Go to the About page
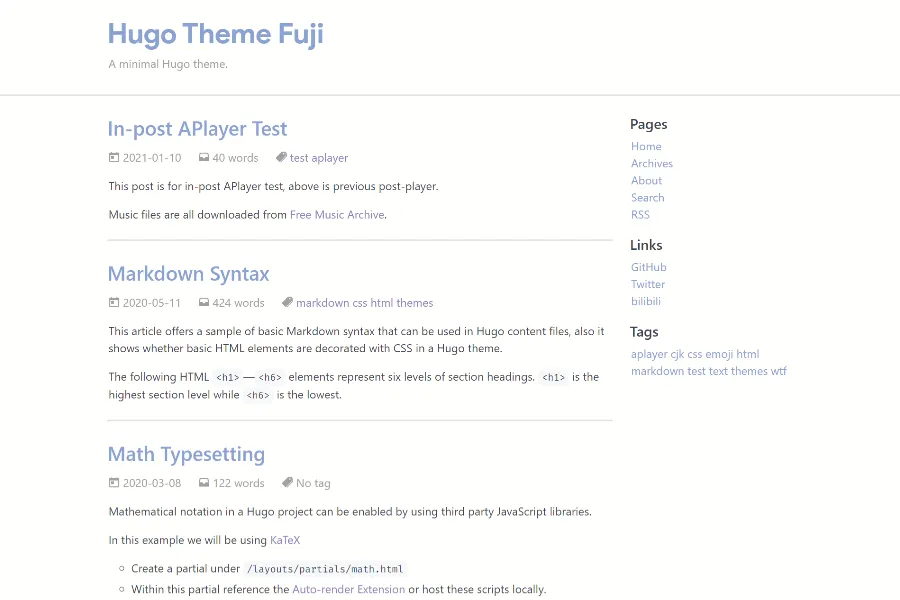The height and width of the screenshot is (600, 900). pyautogui.click(x=646, y=180)
